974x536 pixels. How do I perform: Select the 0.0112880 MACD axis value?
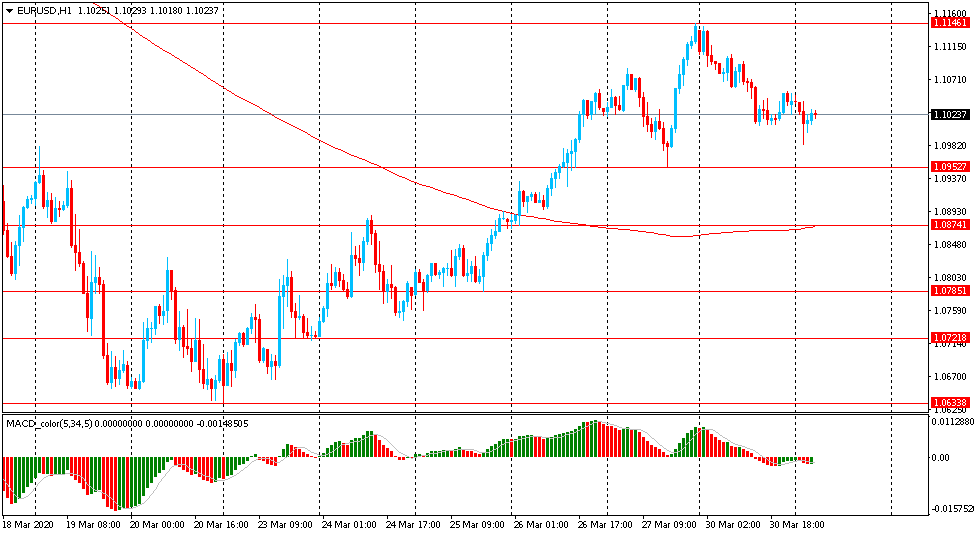(x=953, y=422)
